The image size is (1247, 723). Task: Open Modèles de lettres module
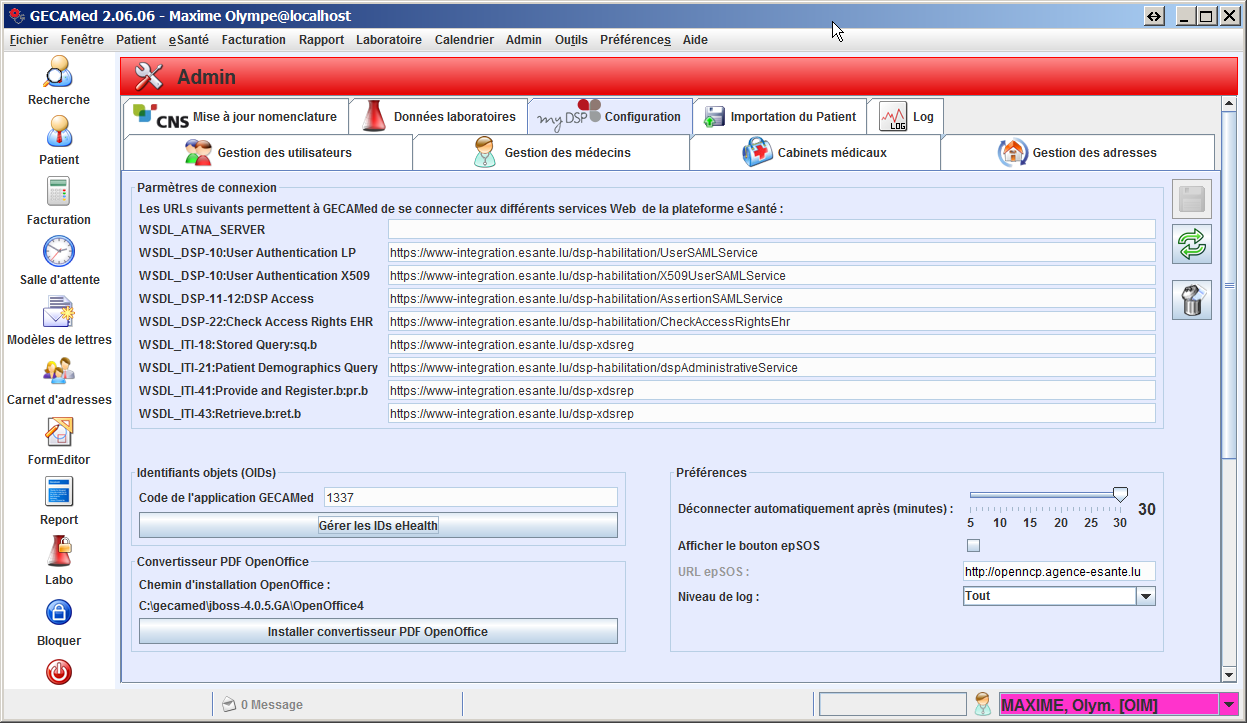pyautogui.click(x=58, y=313)
